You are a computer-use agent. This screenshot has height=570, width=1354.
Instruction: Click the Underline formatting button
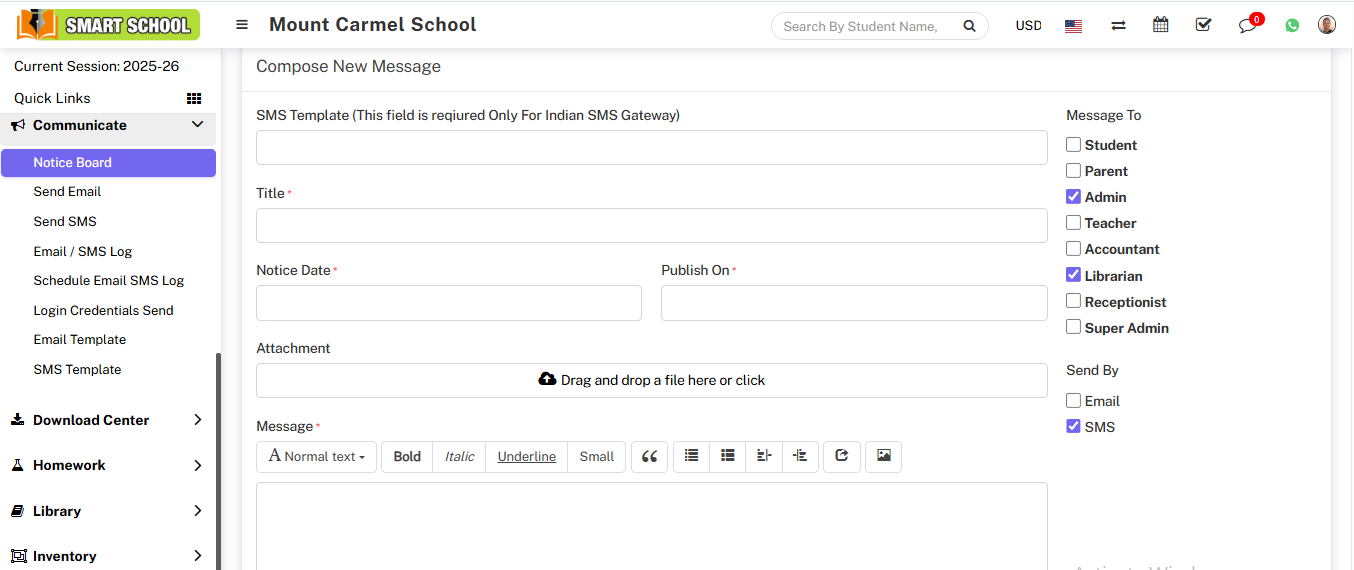point(526,457)
